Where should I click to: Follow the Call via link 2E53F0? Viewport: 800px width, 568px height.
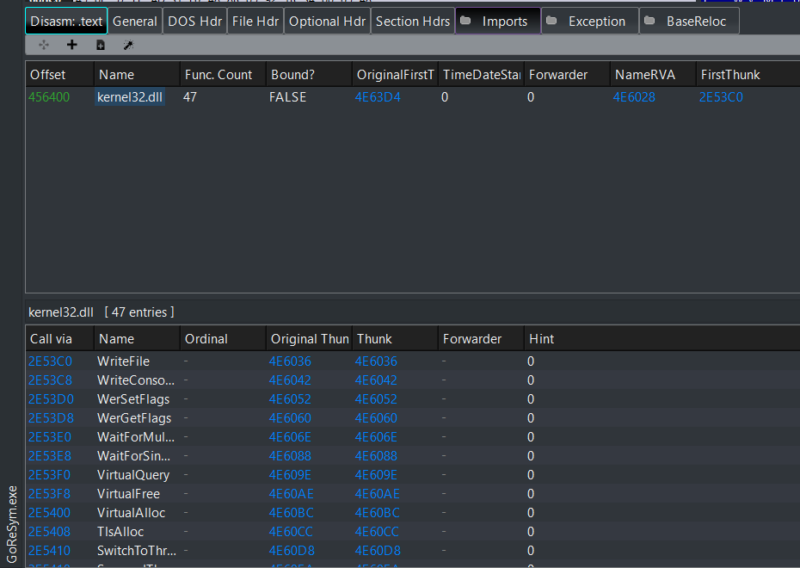pos(49,475)
